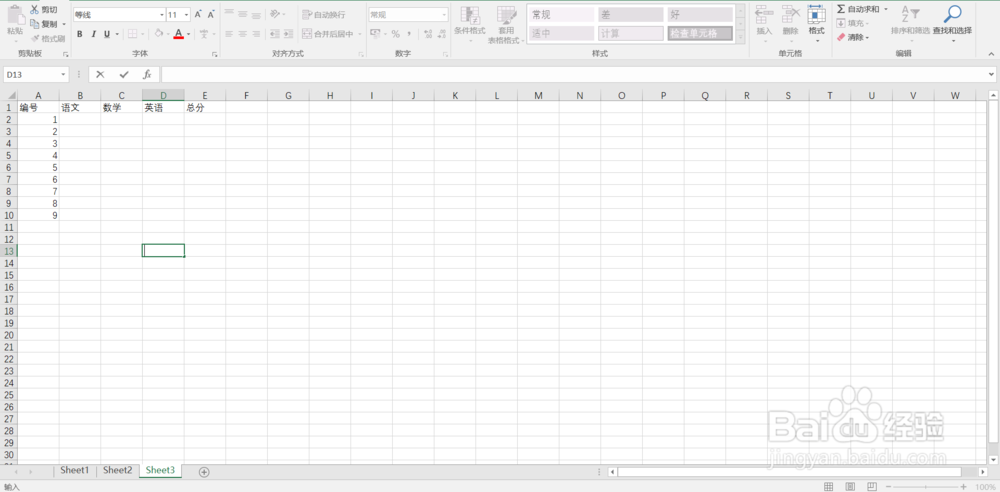The height and width of the screenshot is (492, 1000).
Task: Switch to the Sheet2 tab
Action: point(117,470)
